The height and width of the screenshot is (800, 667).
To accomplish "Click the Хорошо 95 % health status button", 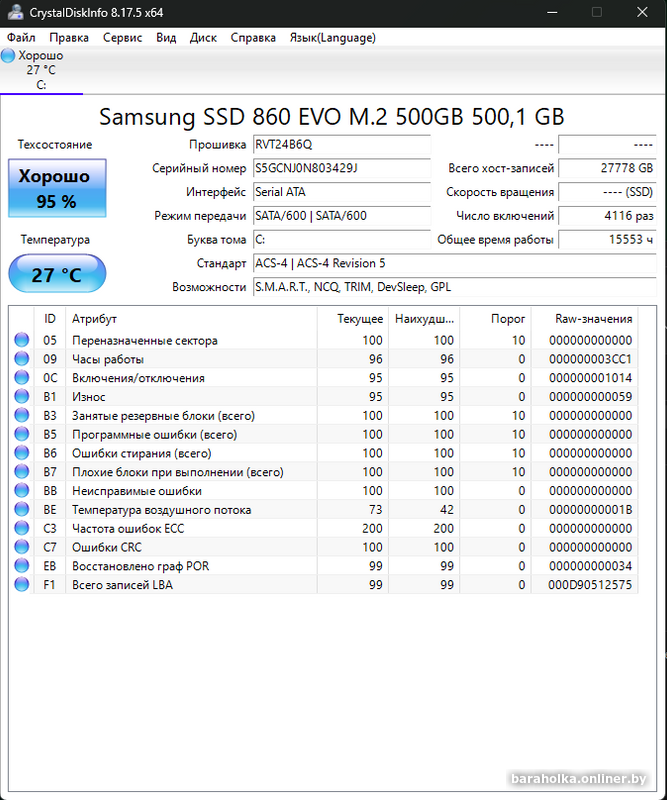I will point(57,188).
